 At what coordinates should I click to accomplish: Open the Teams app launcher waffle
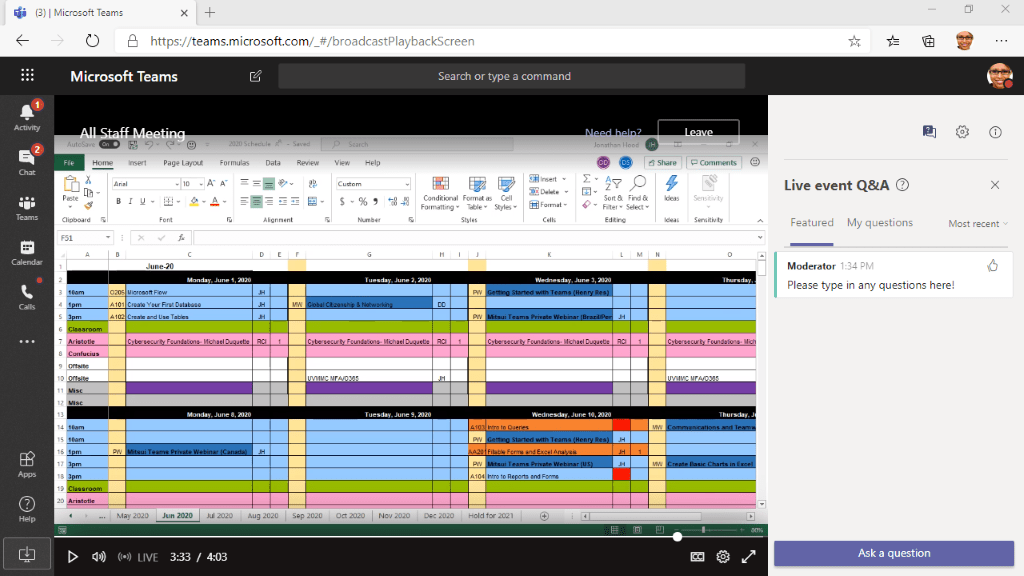[27, 76]
